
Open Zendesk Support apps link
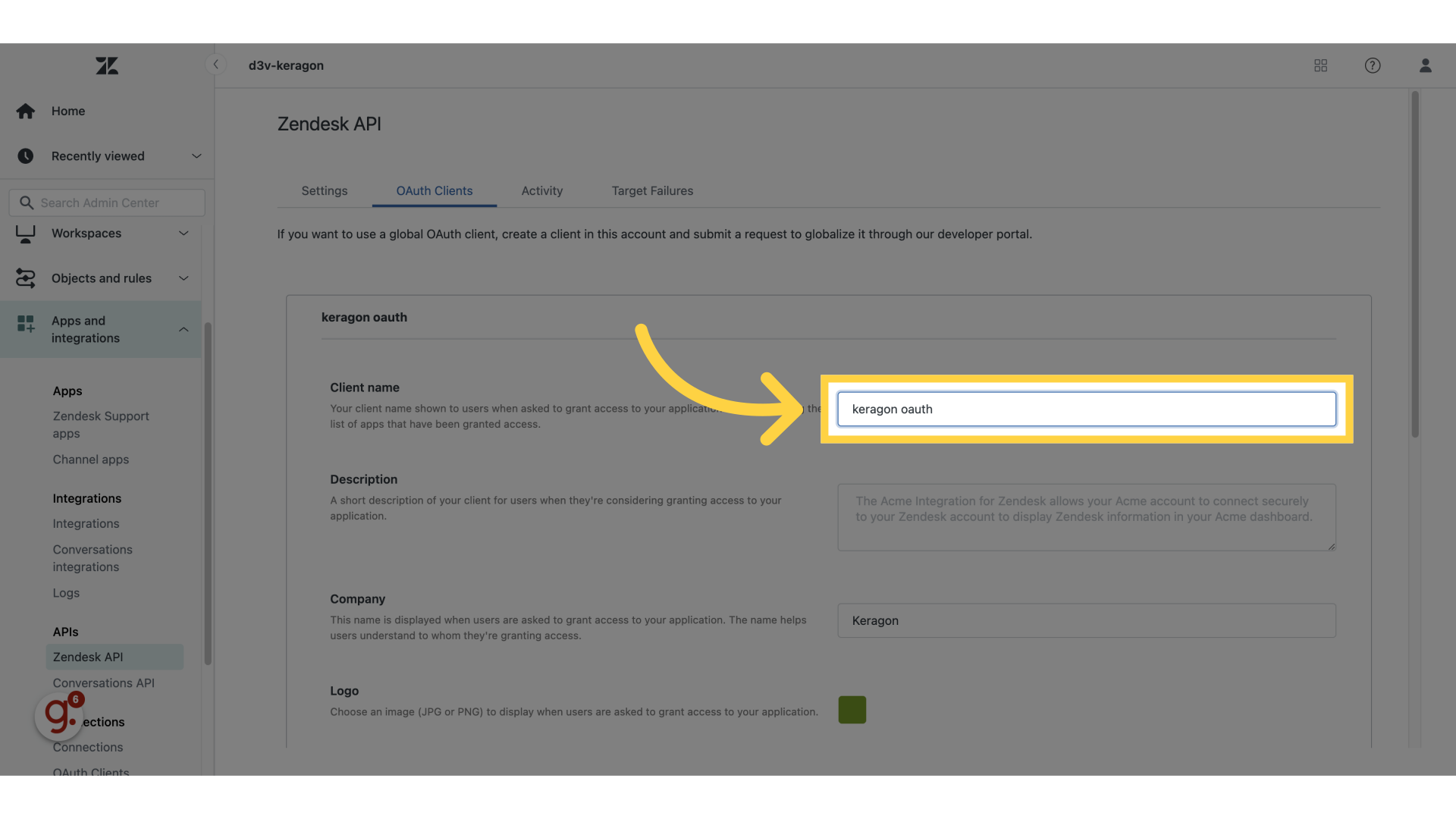coord(101,425)
